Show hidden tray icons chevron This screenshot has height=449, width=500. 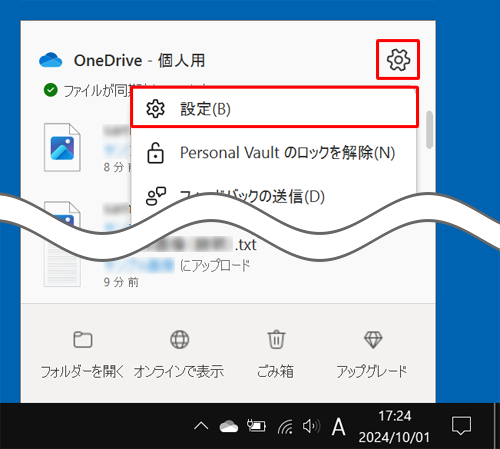pyautogui.click(x=201, y=426)
